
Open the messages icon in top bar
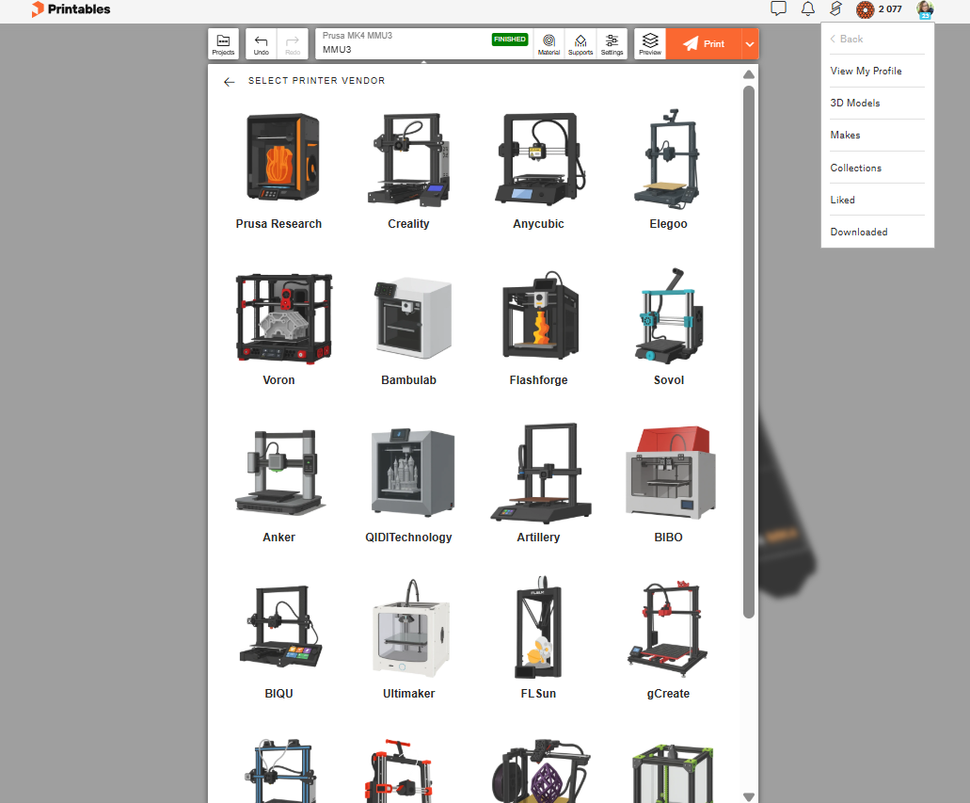(778, 9)
